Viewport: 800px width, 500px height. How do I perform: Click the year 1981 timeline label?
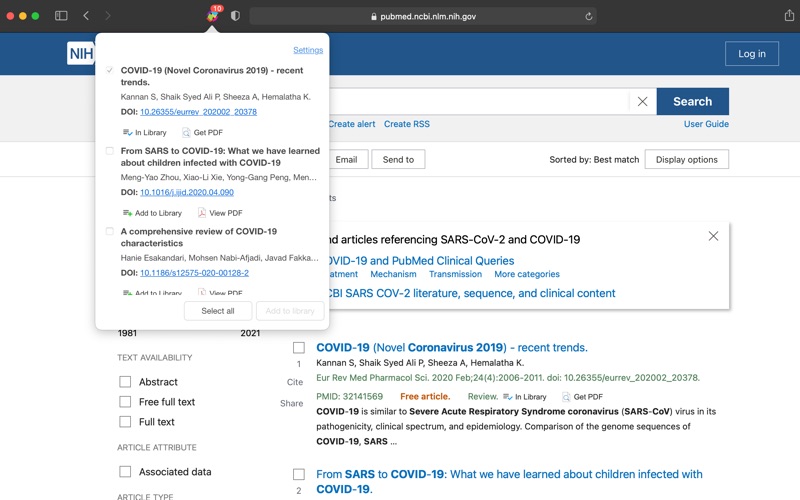click(127, 333)
